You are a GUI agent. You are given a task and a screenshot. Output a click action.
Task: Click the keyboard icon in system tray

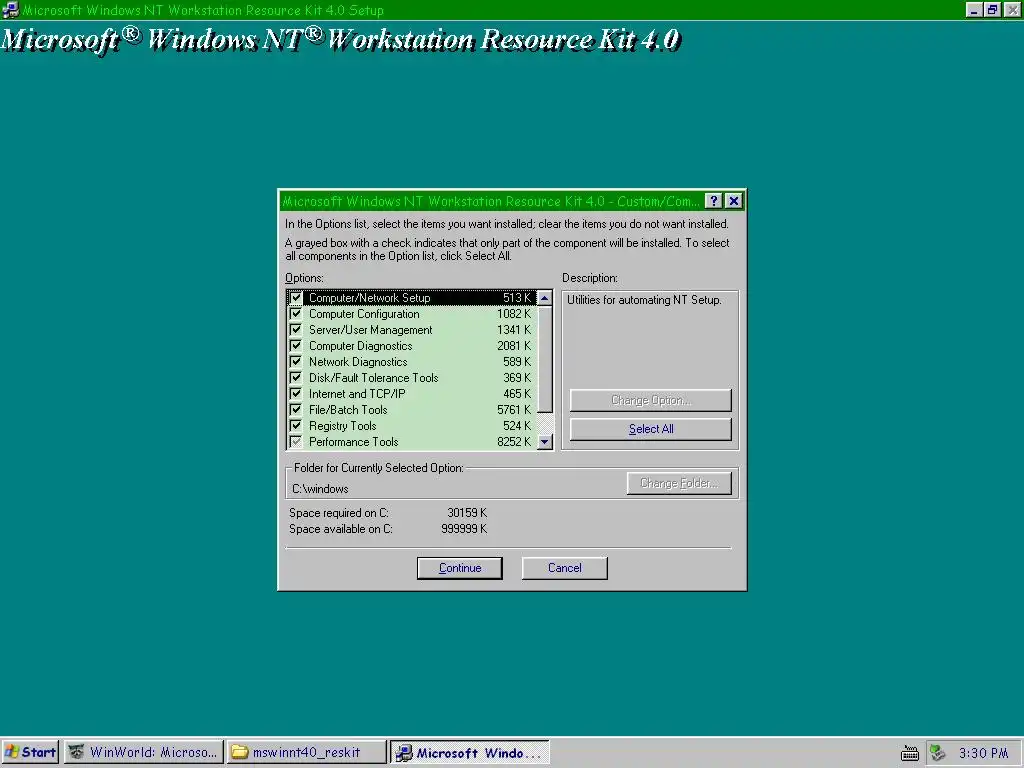910,753
